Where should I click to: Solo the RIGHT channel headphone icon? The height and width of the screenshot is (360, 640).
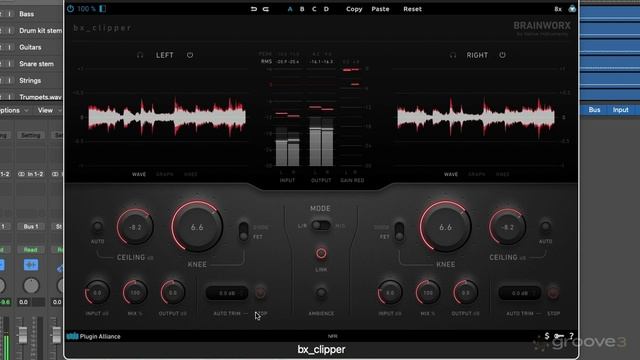point(453,55)
